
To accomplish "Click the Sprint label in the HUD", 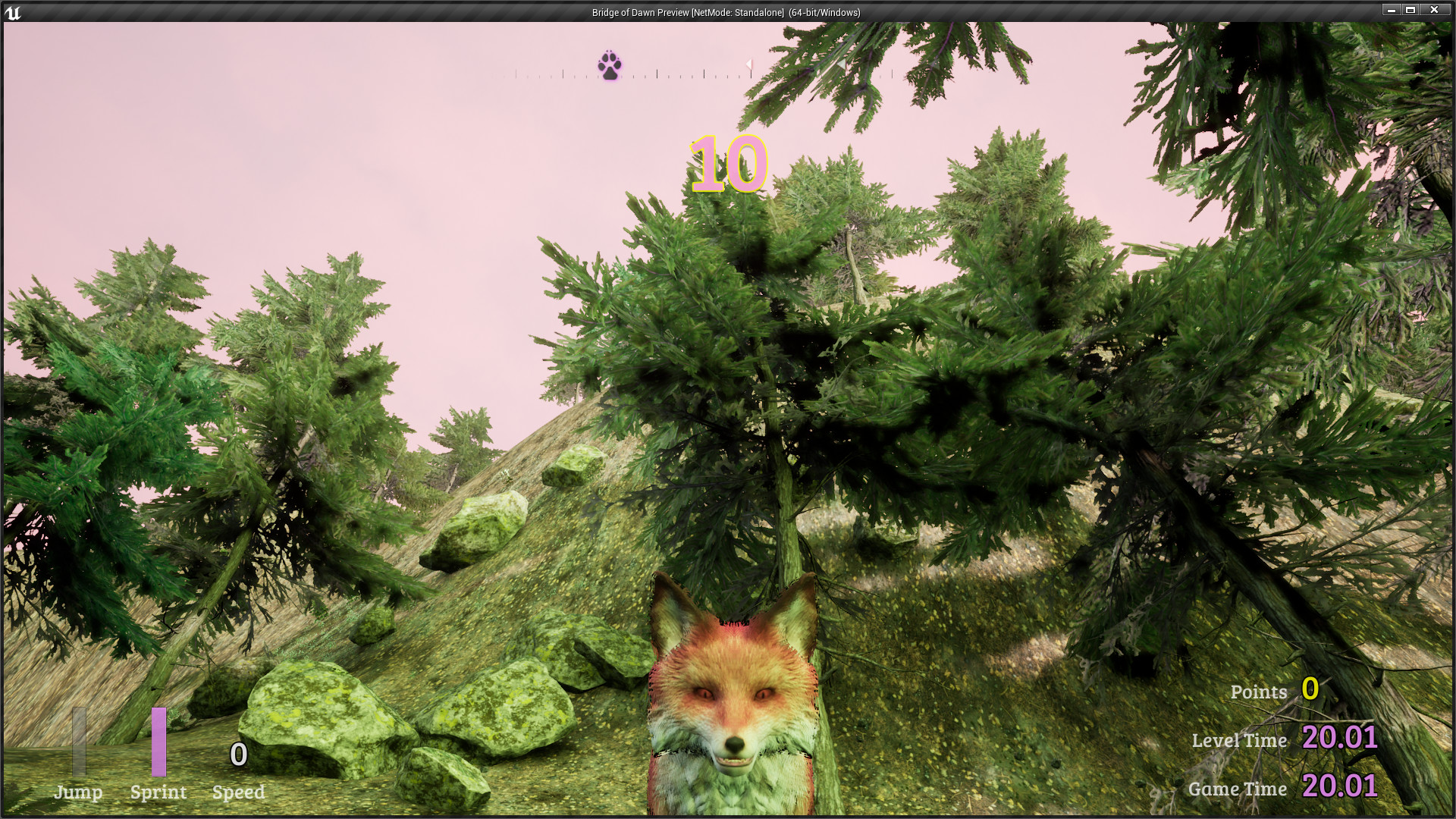I will [x=158, y=792].
